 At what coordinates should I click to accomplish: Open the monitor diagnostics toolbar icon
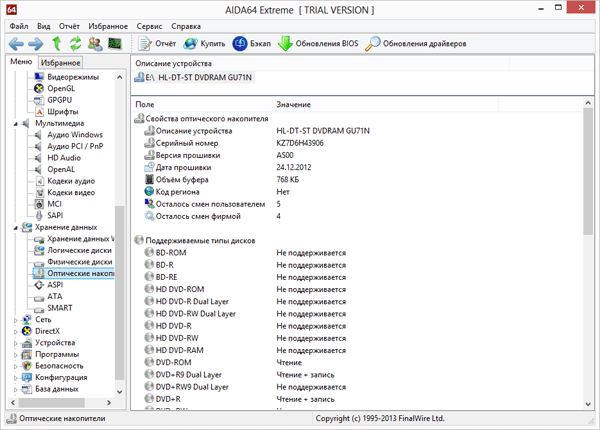coord(114,44)
